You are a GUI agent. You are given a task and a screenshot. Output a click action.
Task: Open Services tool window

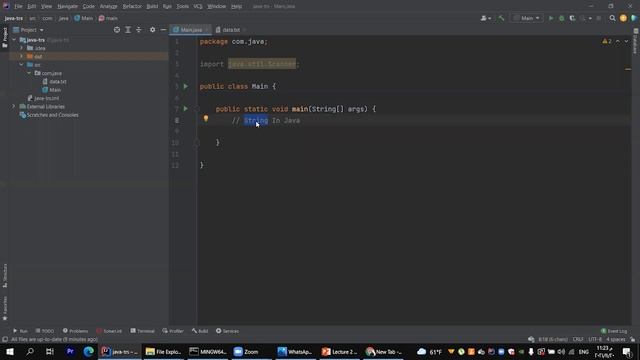pos(227,331)
